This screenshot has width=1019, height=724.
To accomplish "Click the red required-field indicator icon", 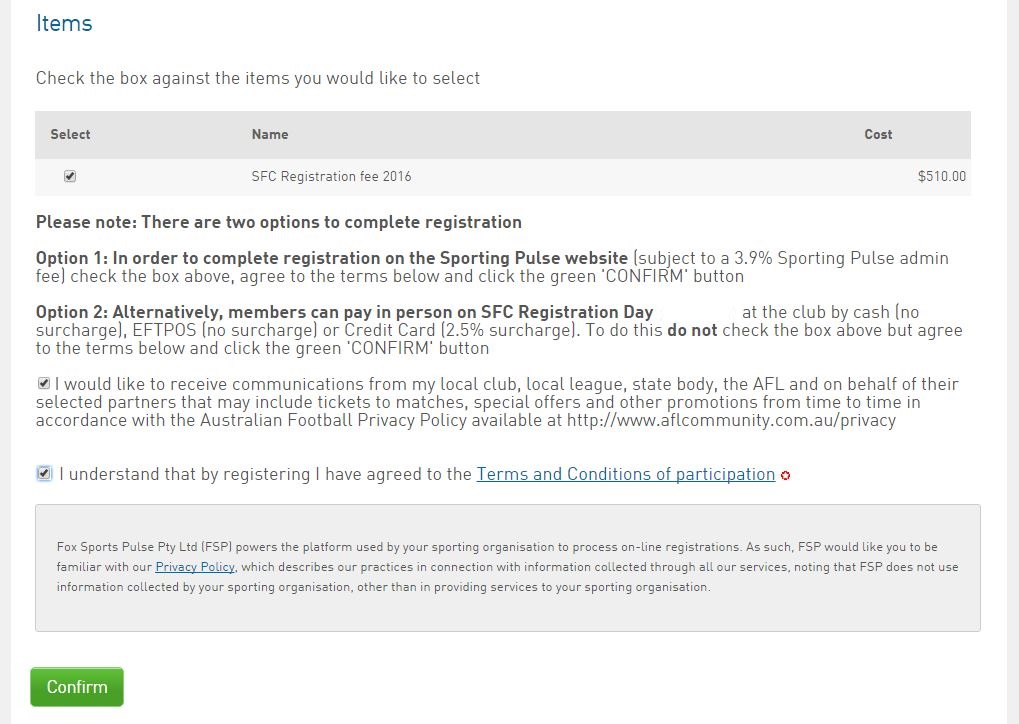I will click(785, 476).
